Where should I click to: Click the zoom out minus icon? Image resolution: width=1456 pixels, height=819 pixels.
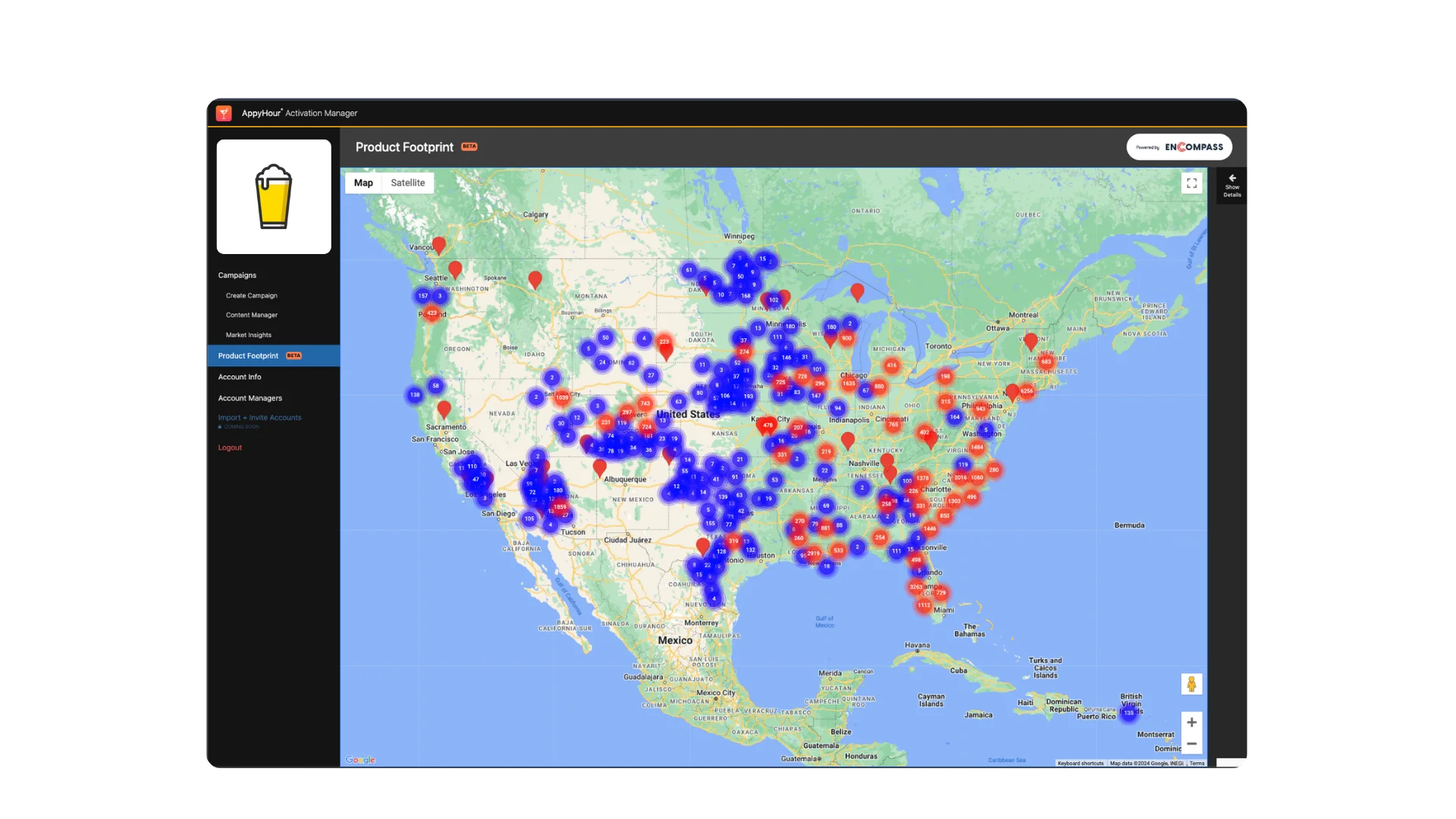(1191, 744)
